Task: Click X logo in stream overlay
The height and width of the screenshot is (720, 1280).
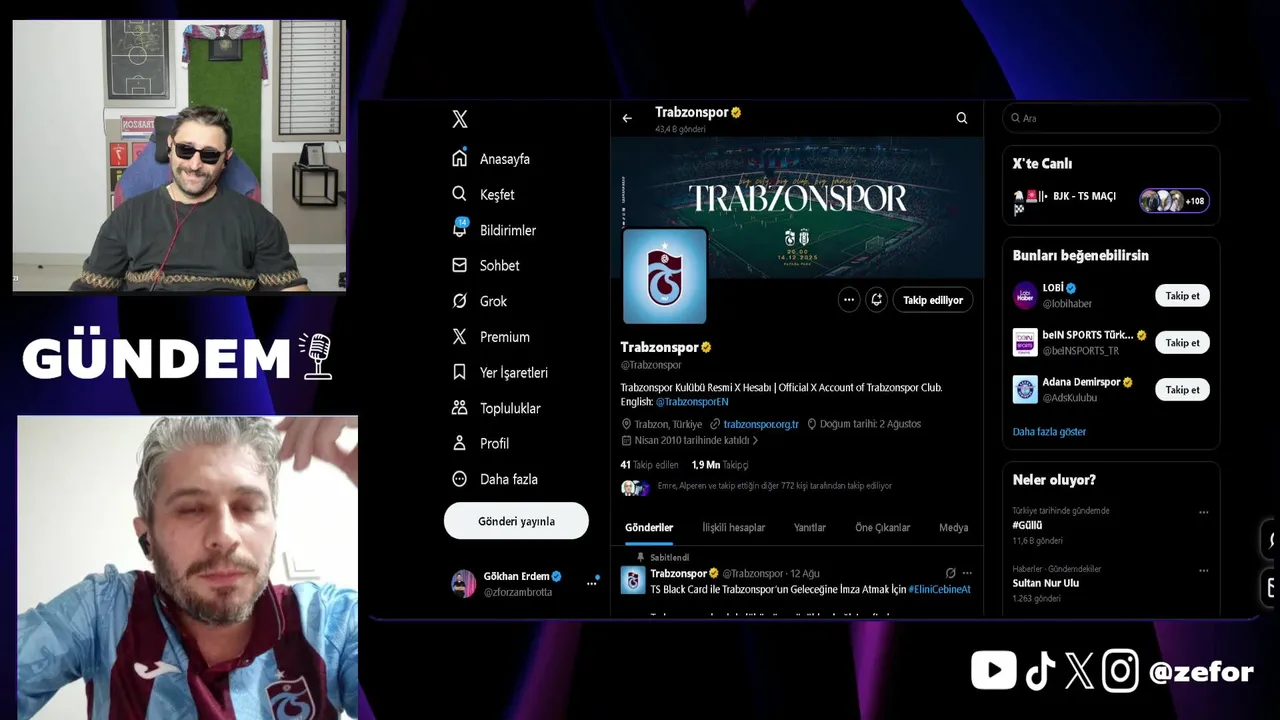Action: 1079,671
